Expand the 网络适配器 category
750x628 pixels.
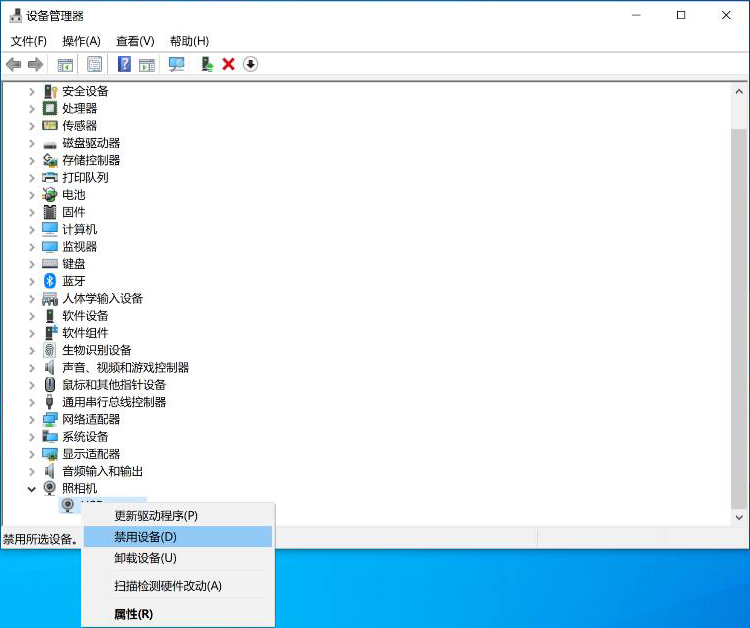click(x=32, y=419)
